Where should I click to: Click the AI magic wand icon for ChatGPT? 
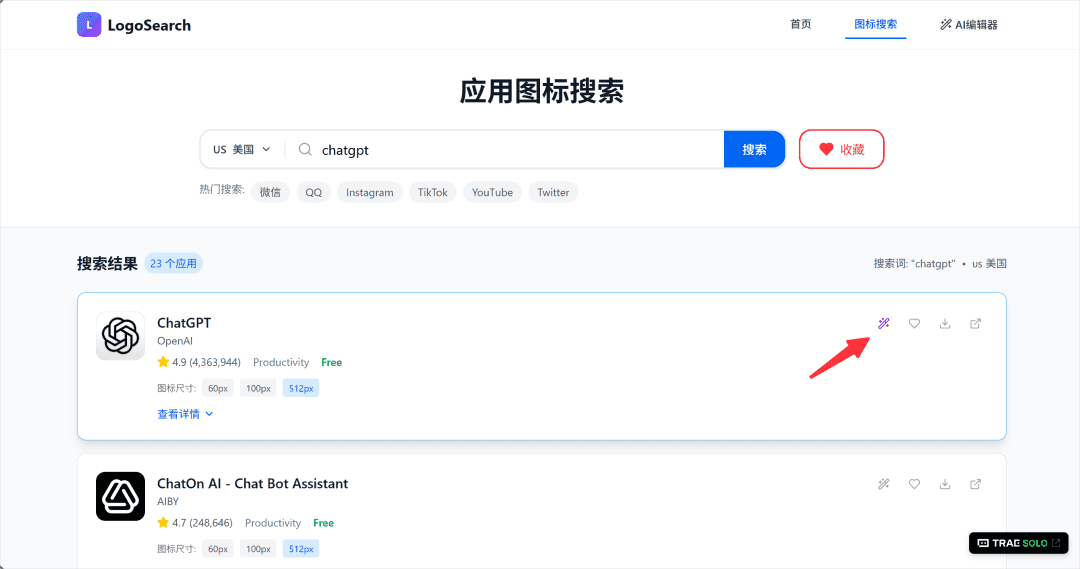(x=884, y=323)
